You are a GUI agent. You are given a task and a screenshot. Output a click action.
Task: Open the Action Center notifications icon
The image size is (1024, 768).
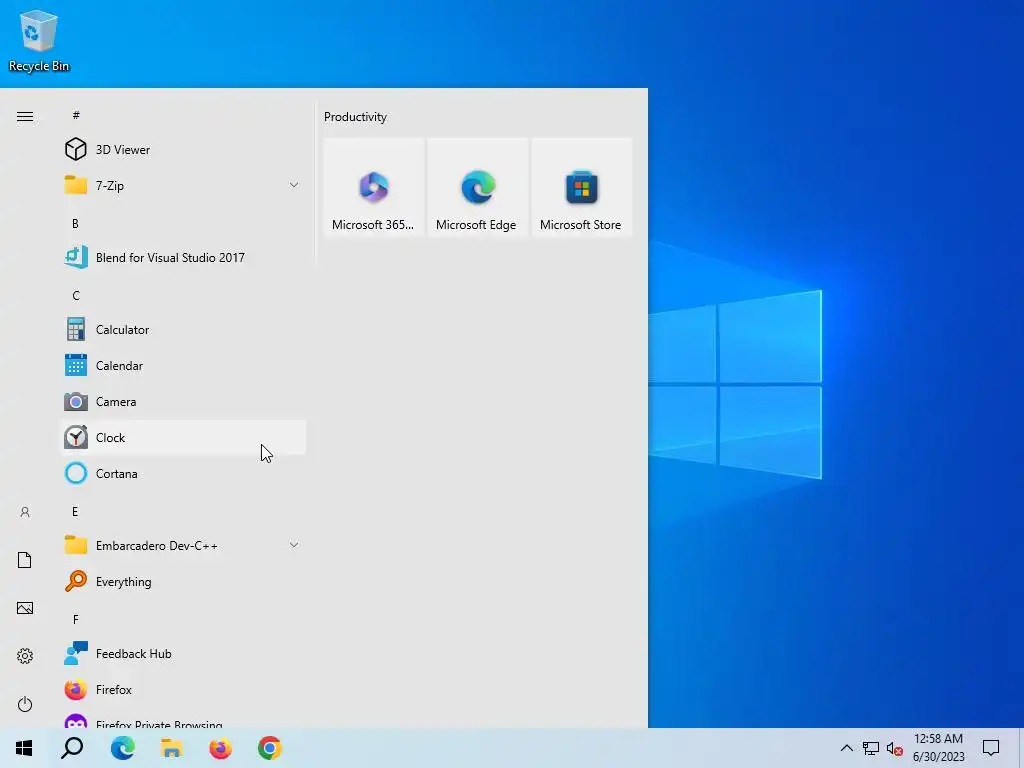pos(991,748)
